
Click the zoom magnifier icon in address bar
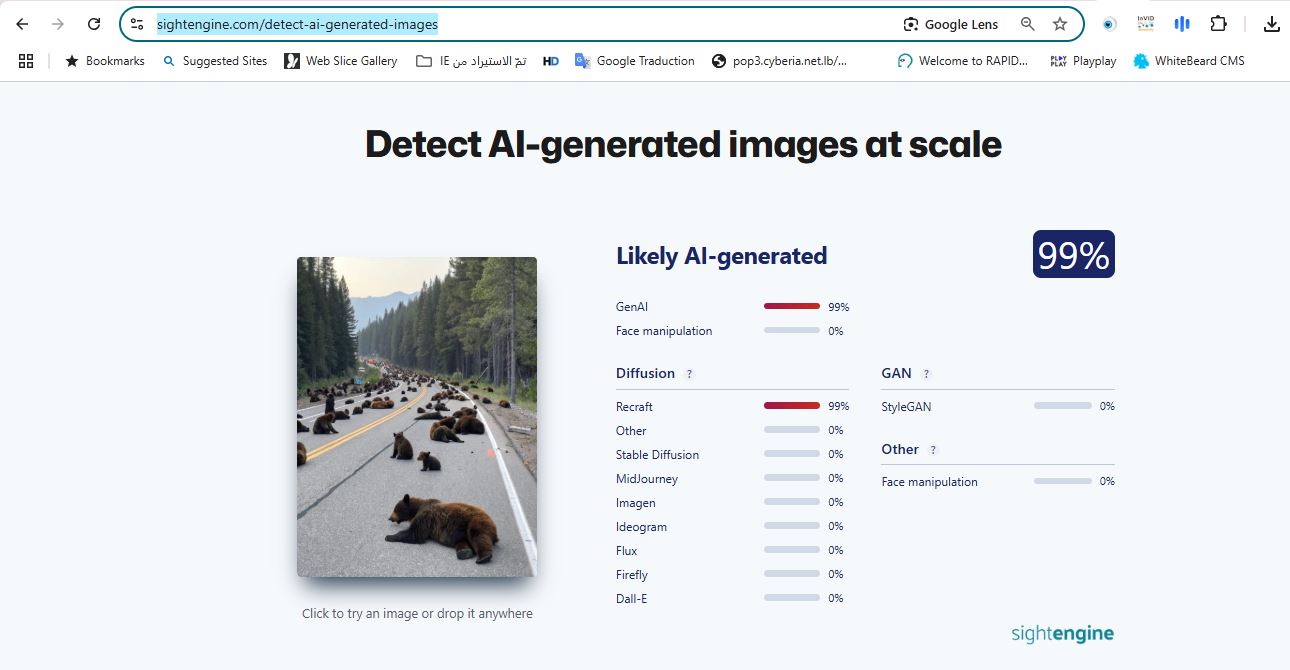(1027, 24)
